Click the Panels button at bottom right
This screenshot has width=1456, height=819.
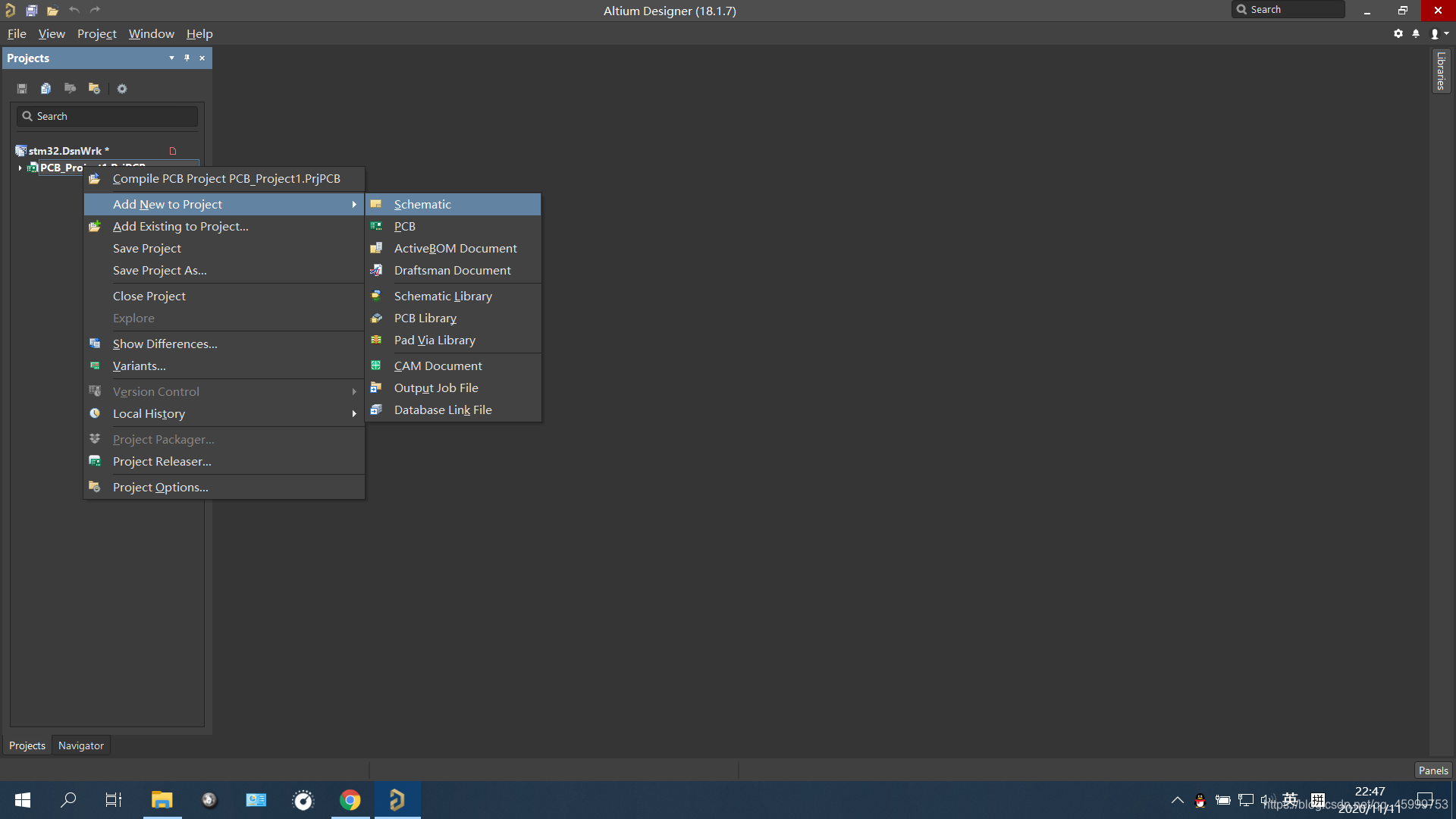pos(1432,770)
